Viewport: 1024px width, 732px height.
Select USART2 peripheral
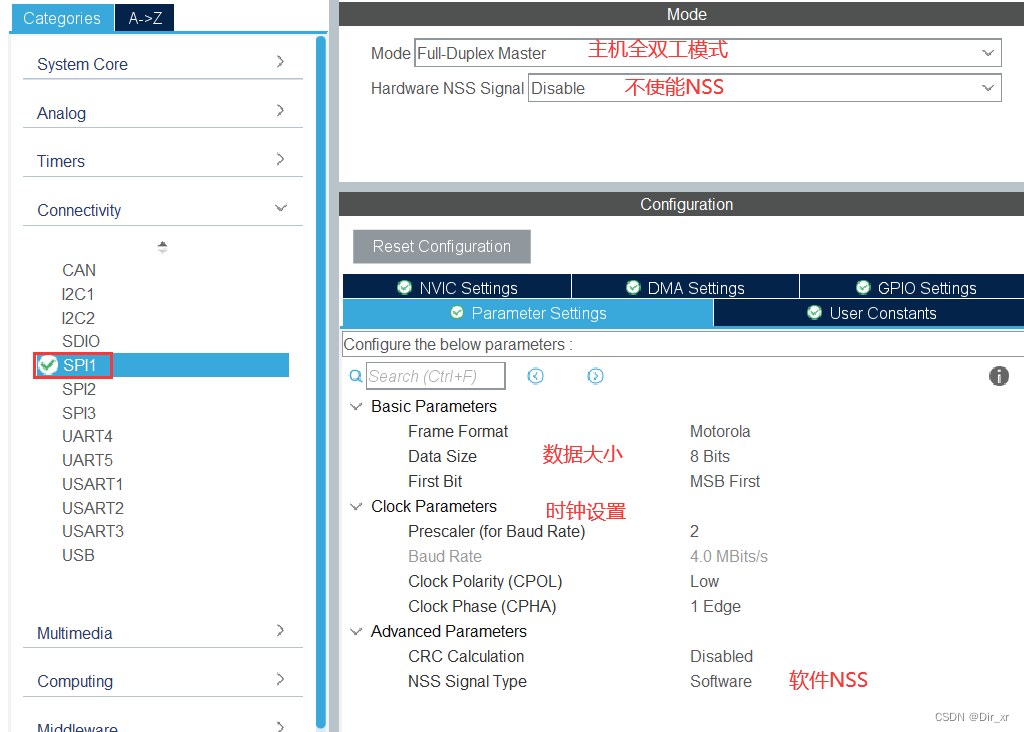click(x=93, y=508)
